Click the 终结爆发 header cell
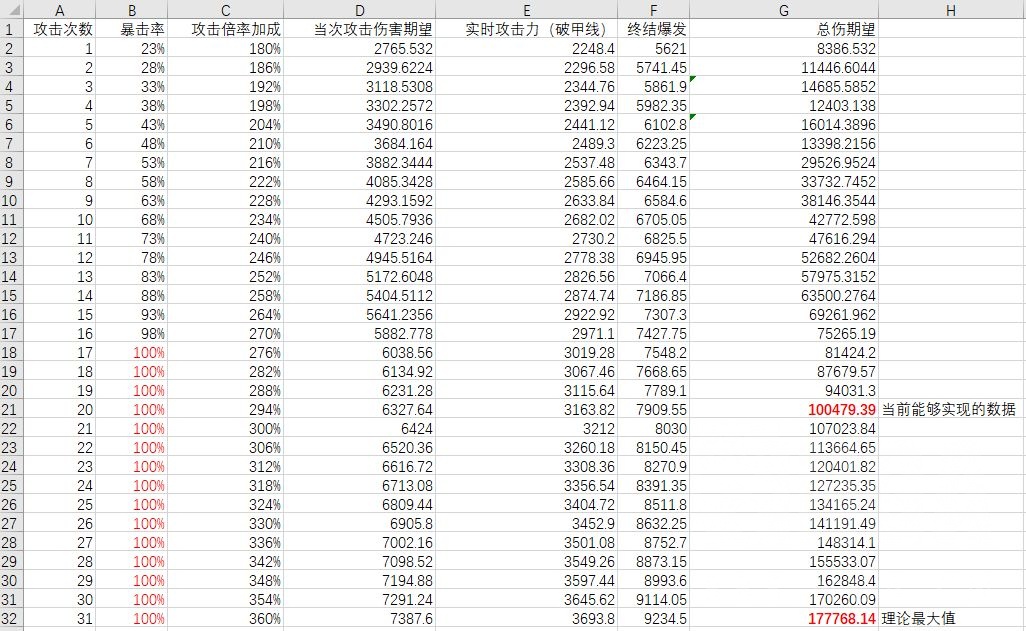The image size is (1026, 631). coord(654,29)
